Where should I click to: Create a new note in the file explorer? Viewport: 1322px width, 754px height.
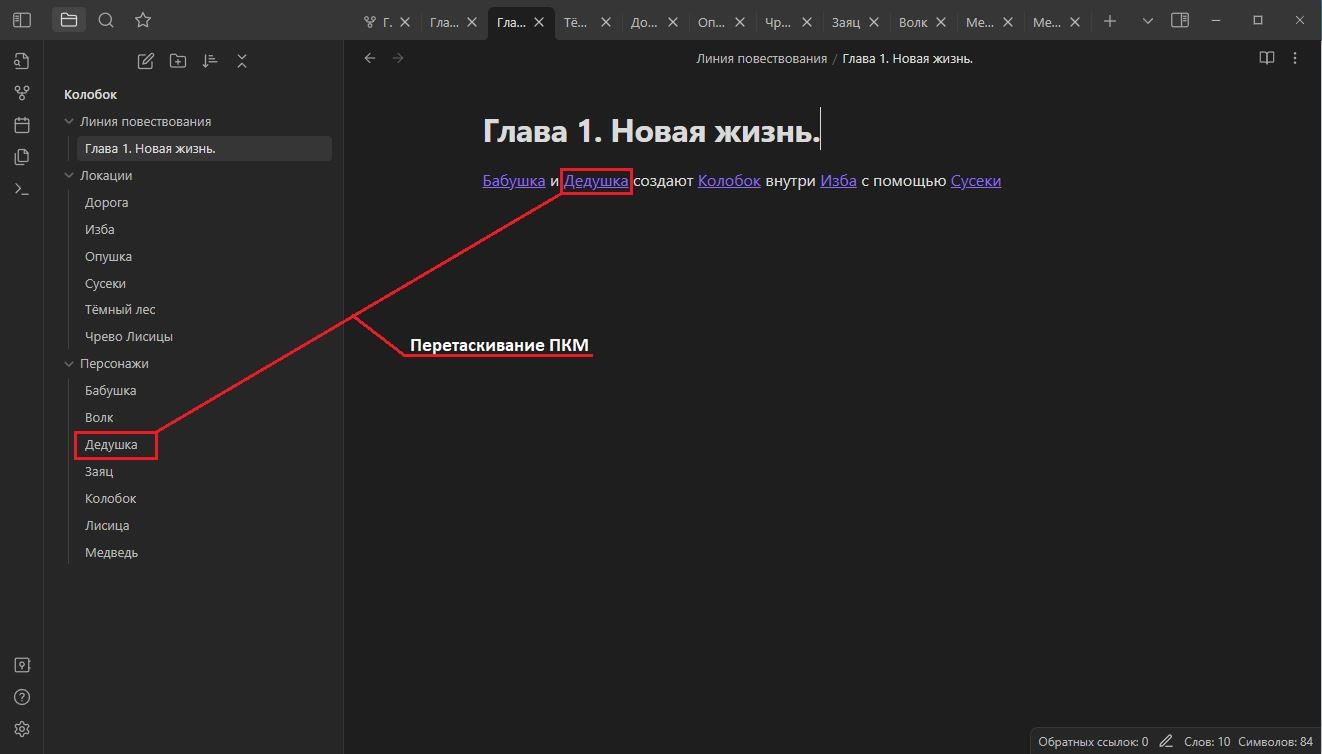pos(146,61)
